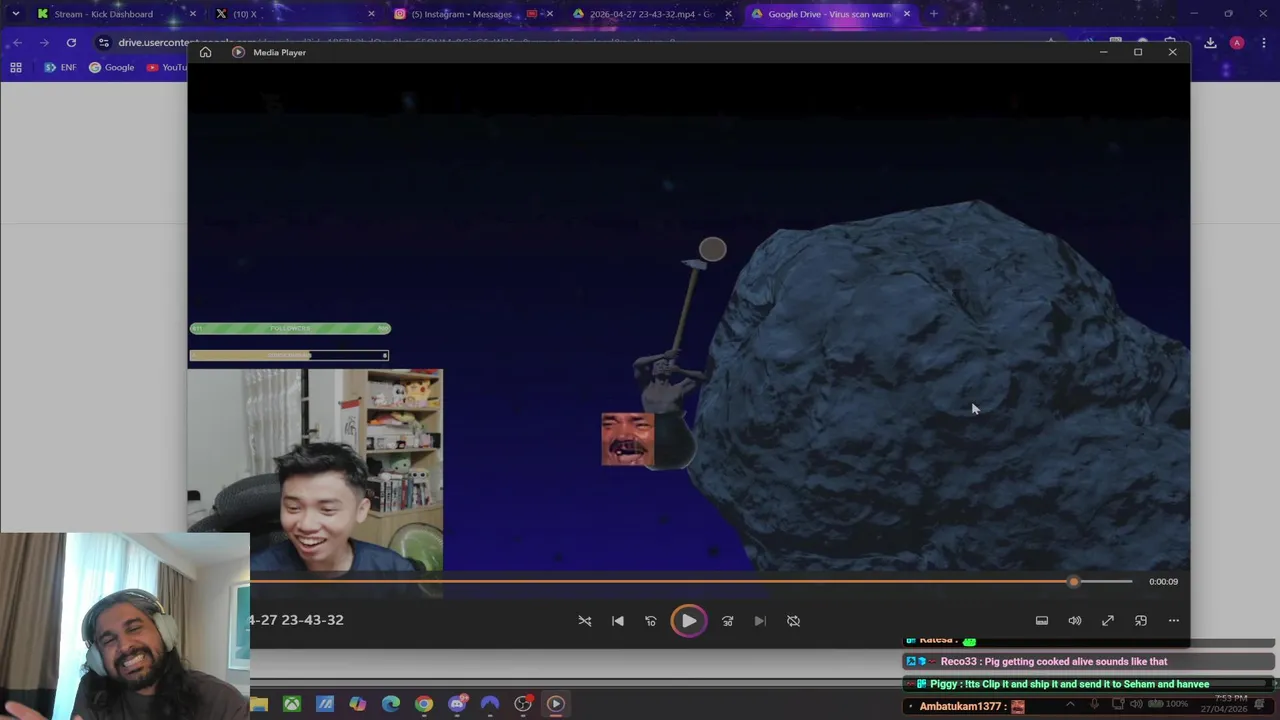Screen dimensions: 1280x720
Task: Open the Xbox app from taskbar
Action: pos(292,704)
